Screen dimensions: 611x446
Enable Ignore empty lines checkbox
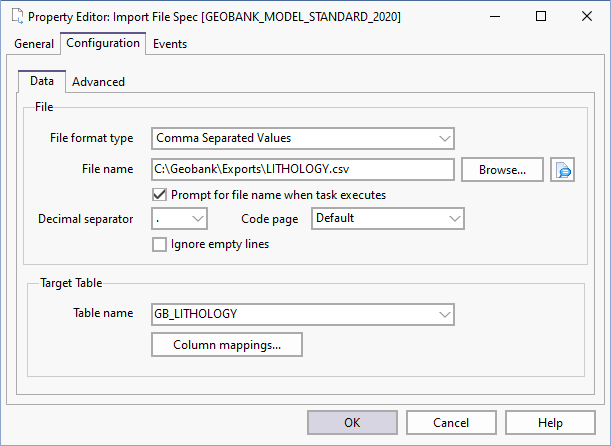pos(159,243)
